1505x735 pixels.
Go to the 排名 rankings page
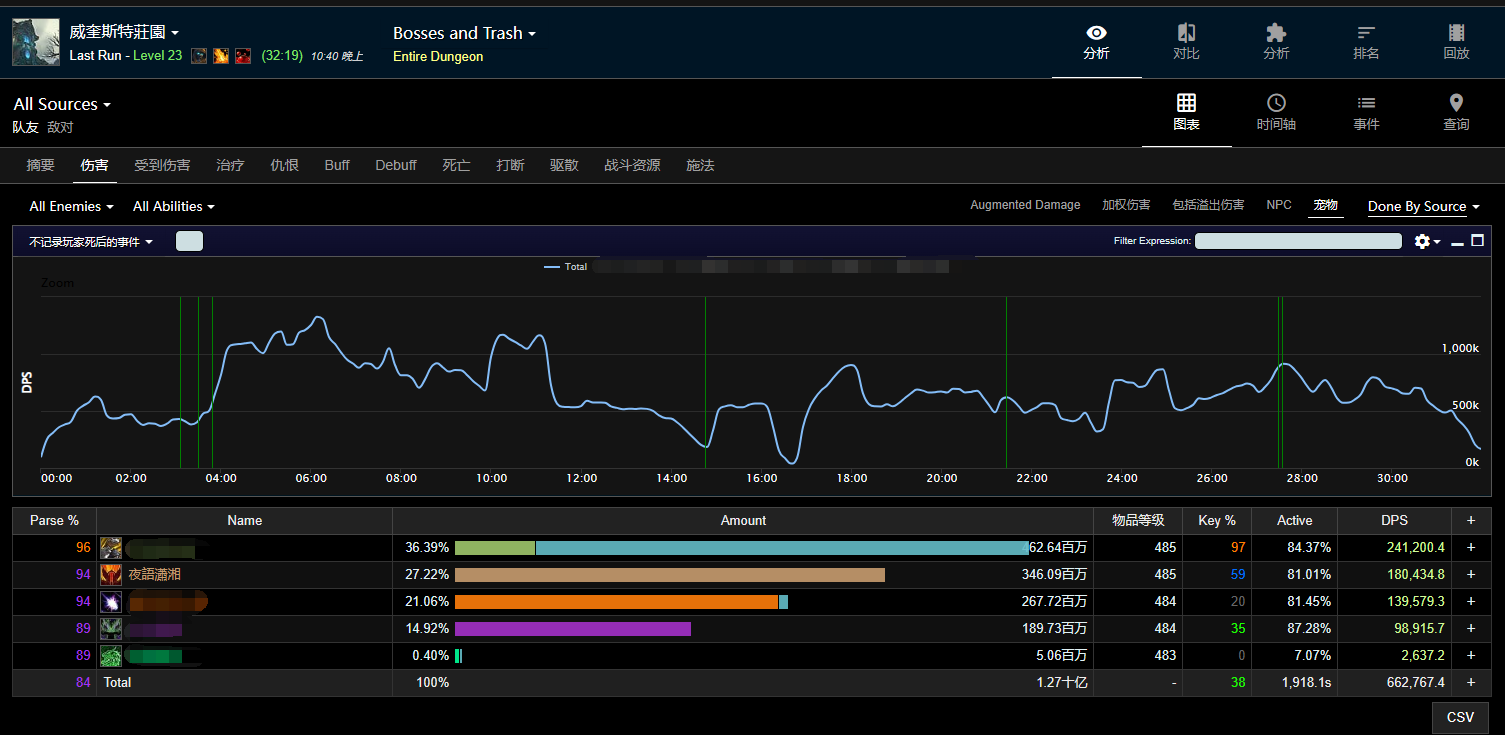[x=1366, y=42]
